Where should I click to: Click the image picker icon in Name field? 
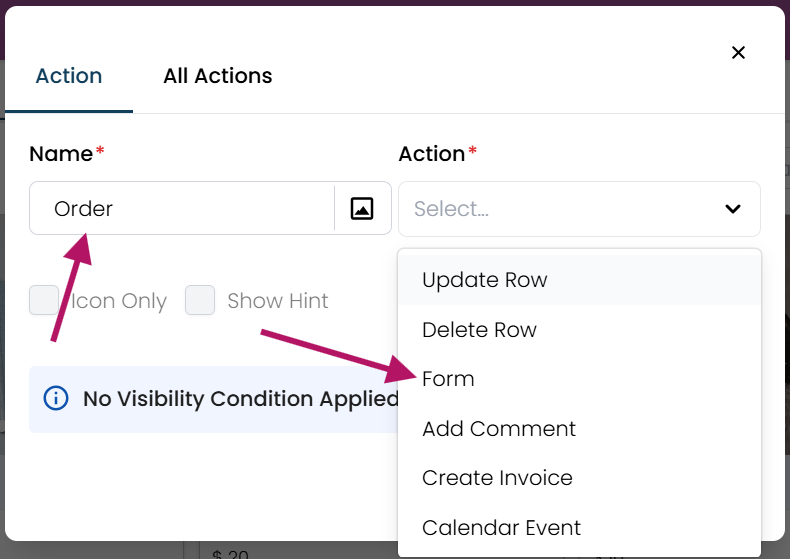click(362, 208)
